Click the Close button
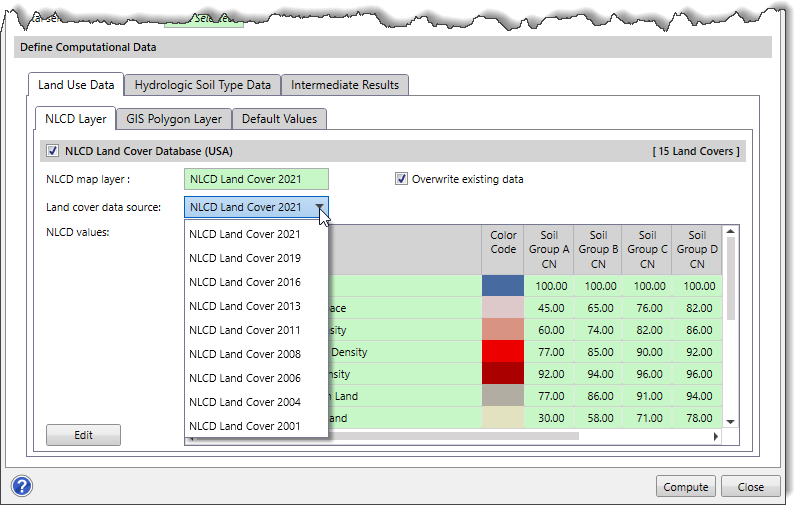 [x=750, y=487]
